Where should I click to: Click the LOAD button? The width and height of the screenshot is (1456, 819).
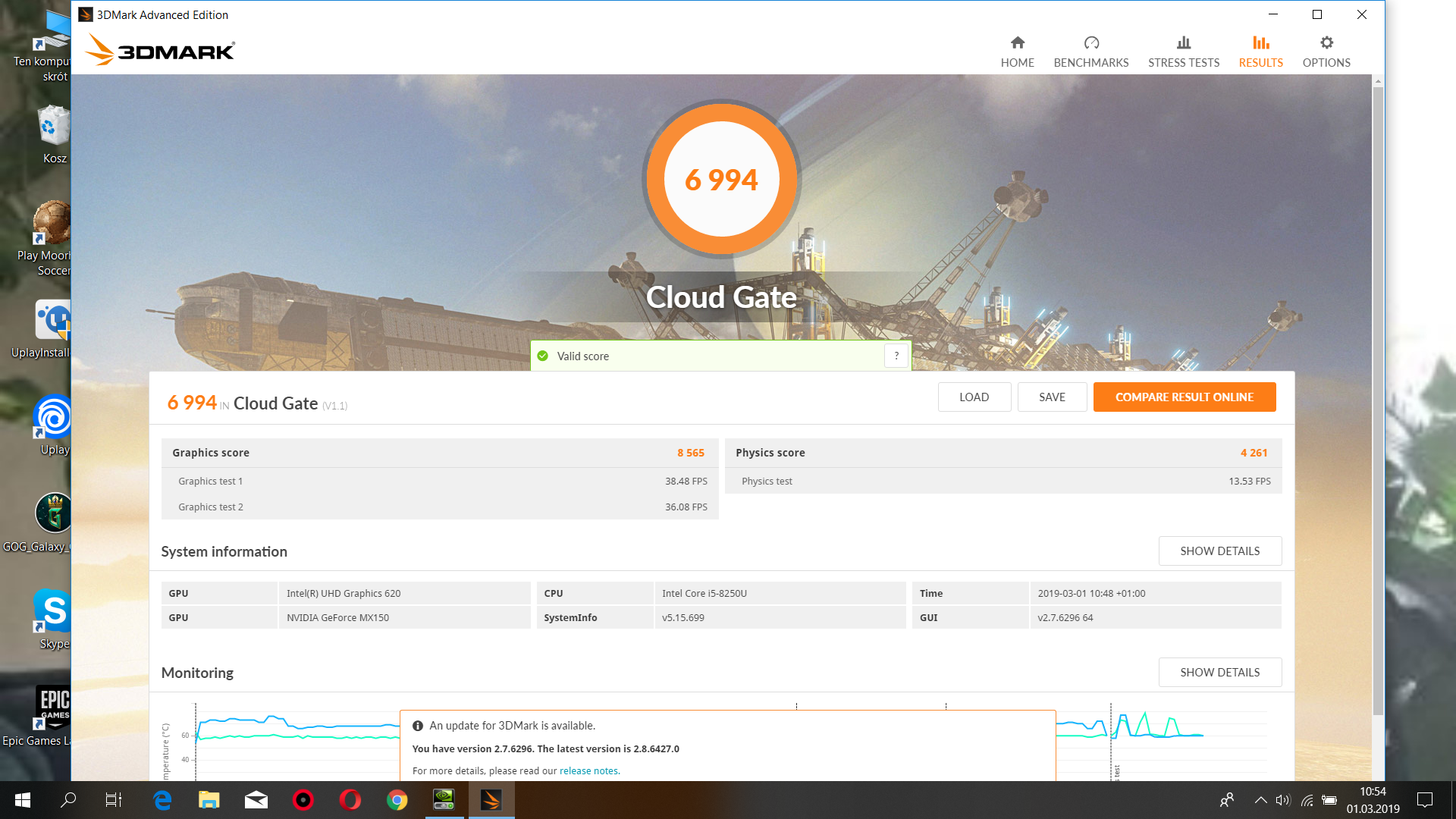[974, 397]
